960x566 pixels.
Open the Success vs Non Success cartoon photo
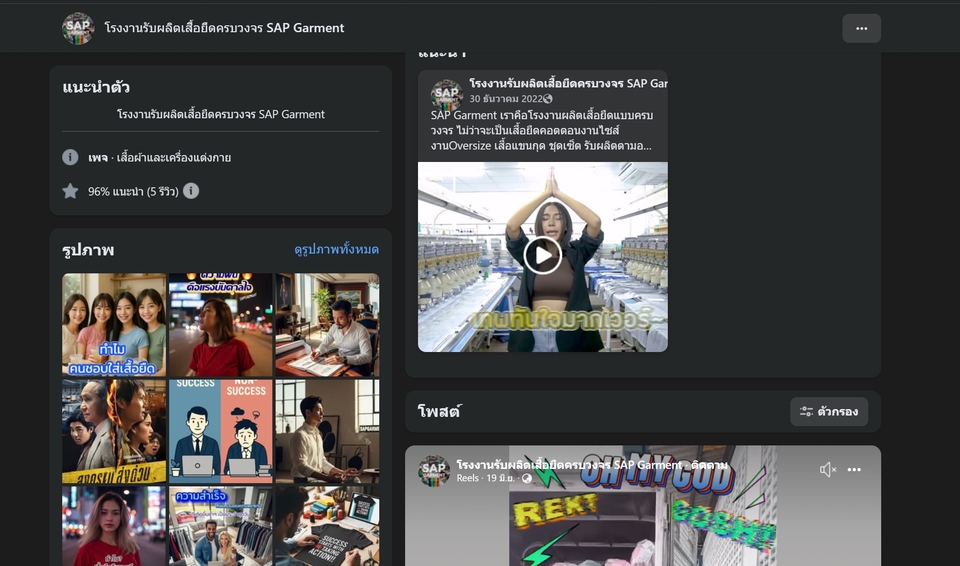pos(220,431)
